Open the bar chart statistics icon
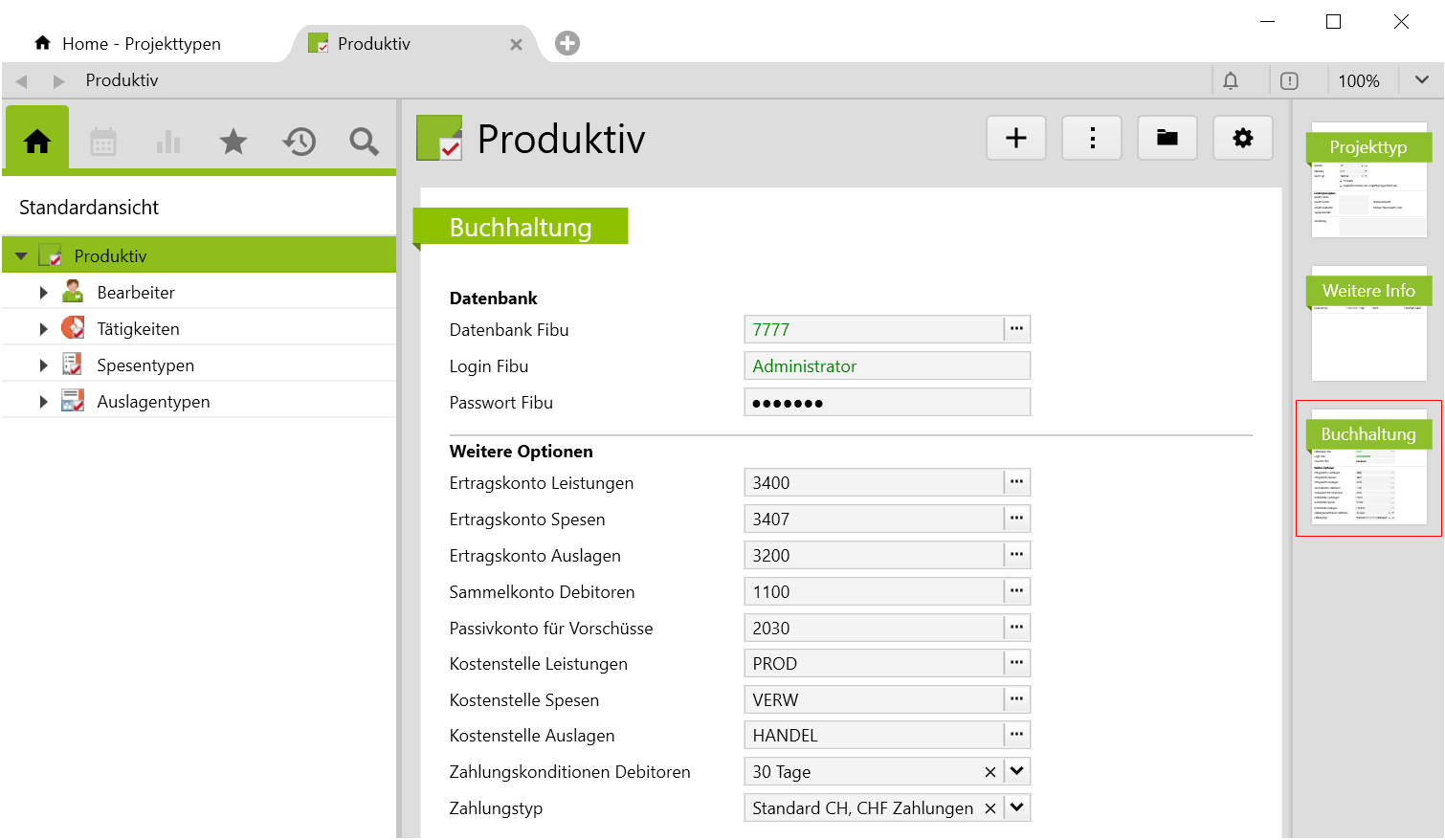The width and height of the screenshot is (1445, 840). tap(168, 143)
